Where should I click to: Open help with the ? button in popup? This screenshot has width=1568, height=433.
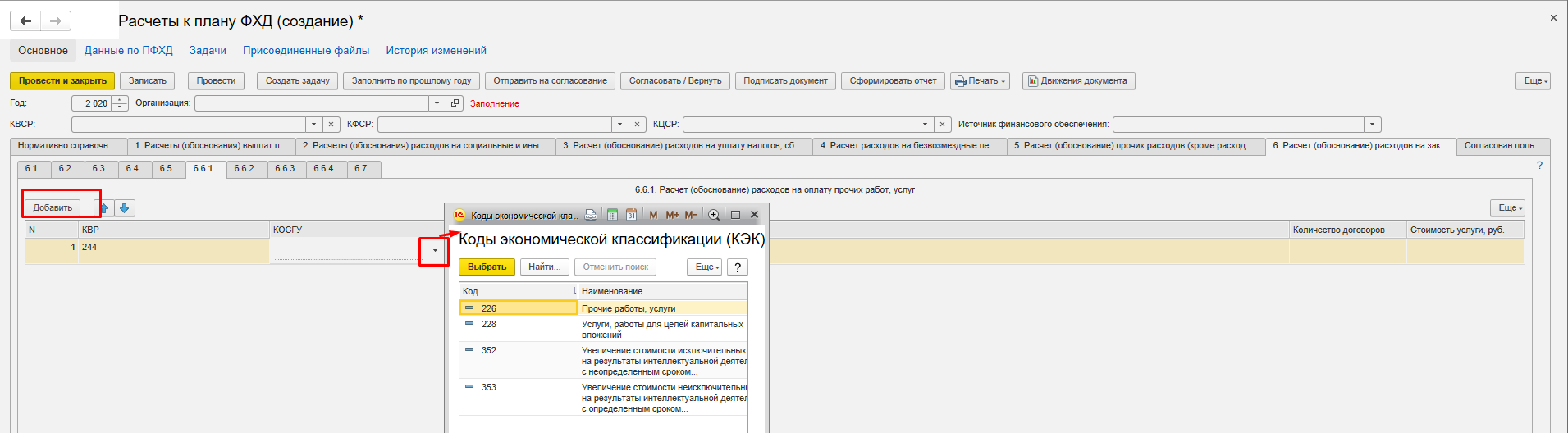738,267
